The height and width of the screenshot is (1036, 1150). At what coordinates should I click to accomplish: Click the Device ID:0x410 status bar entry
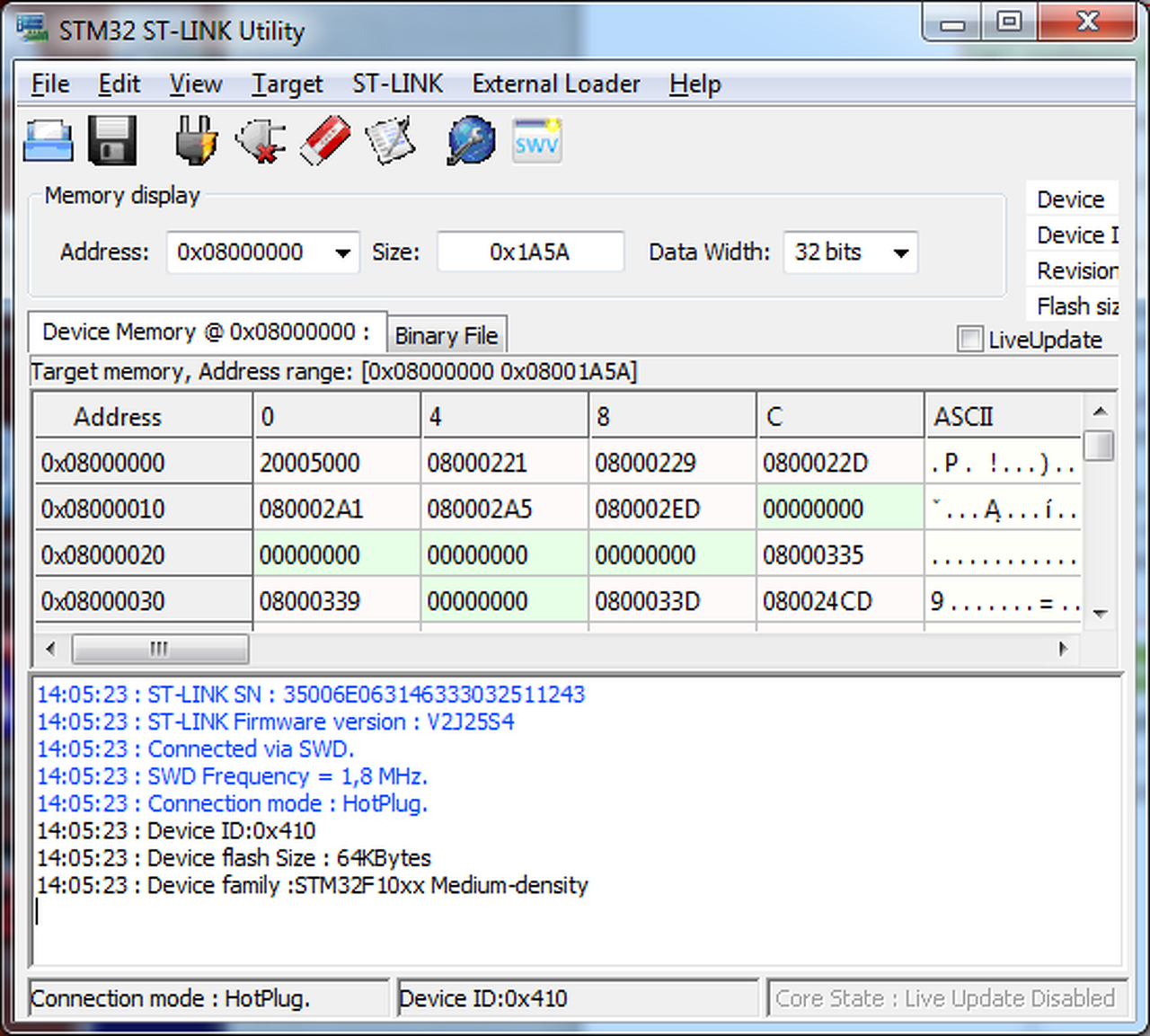(x=579, y=998)
